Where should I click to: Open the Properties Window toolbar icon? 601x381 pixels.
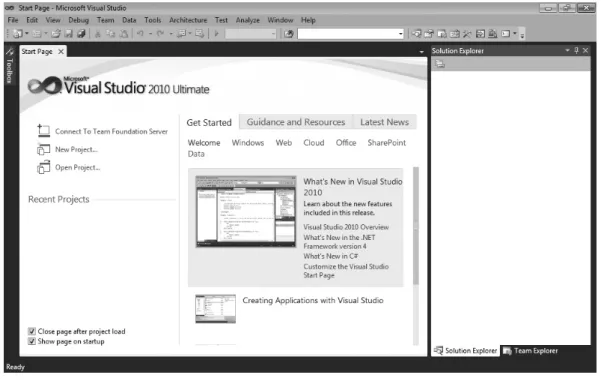coord(429,34)
